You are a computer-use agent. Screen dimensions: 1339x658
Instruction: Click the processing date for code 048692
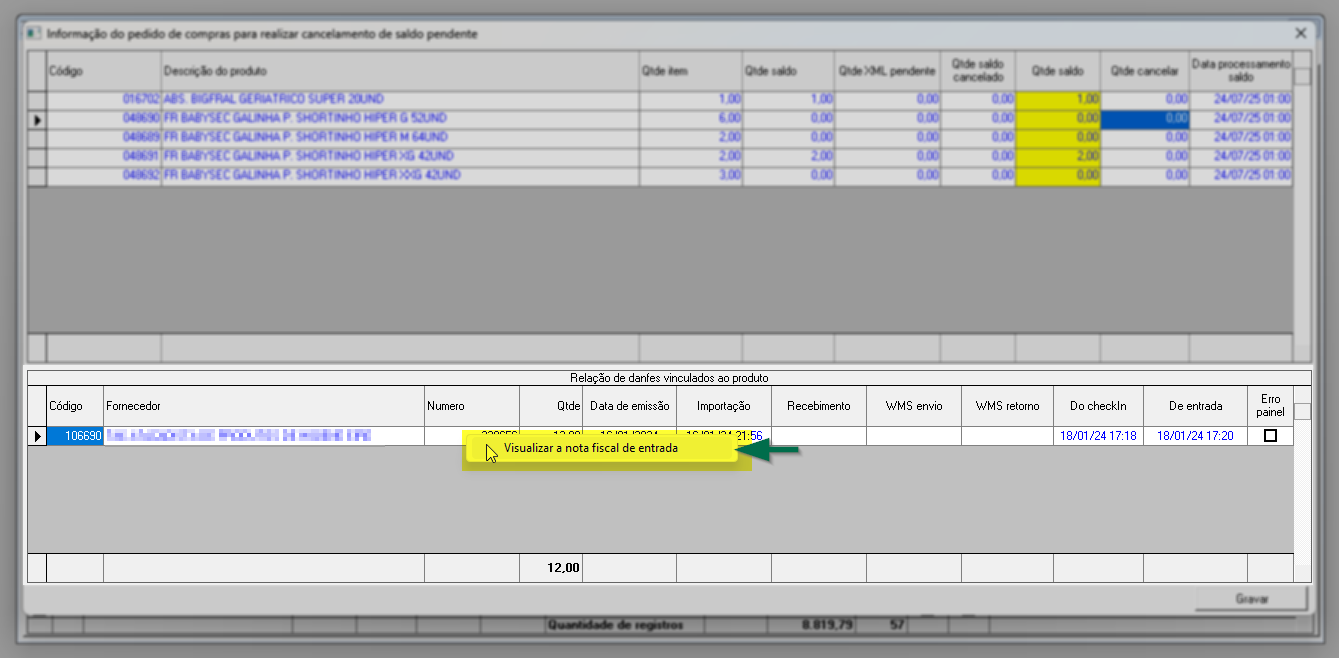coord(1241,175)
